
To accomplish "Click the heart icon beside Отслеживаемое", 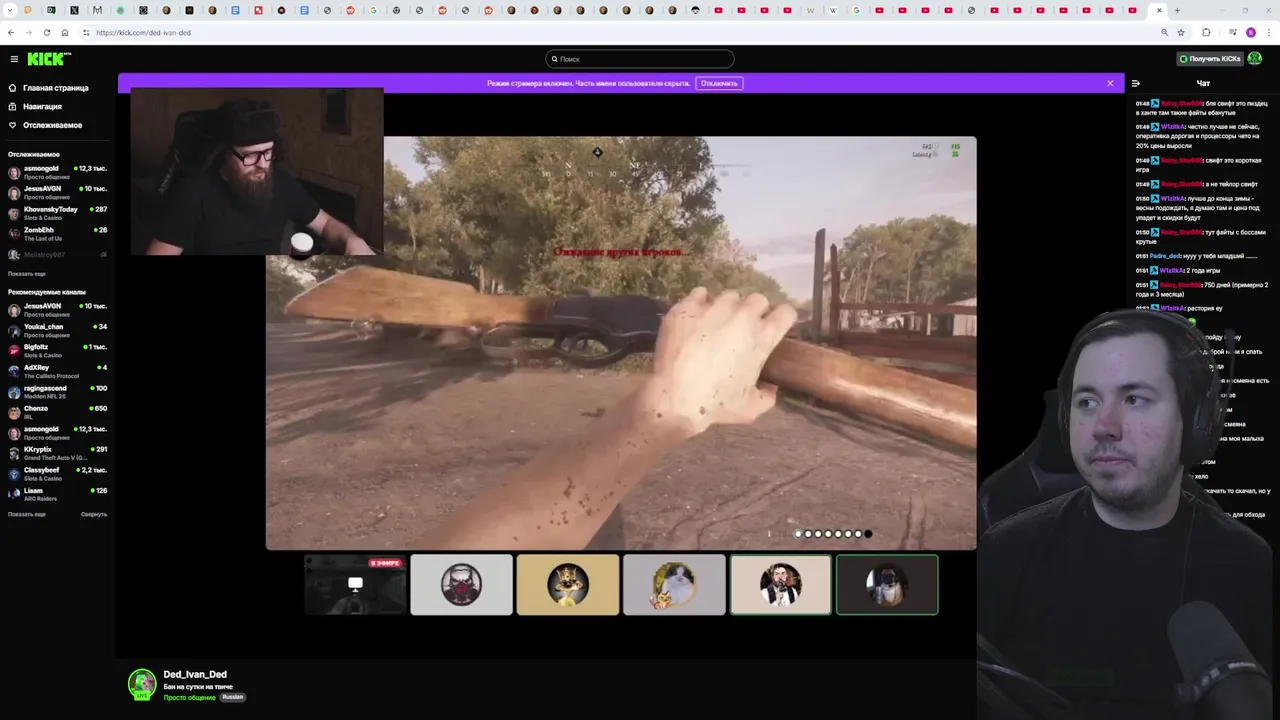I will (x=13, y=125).
